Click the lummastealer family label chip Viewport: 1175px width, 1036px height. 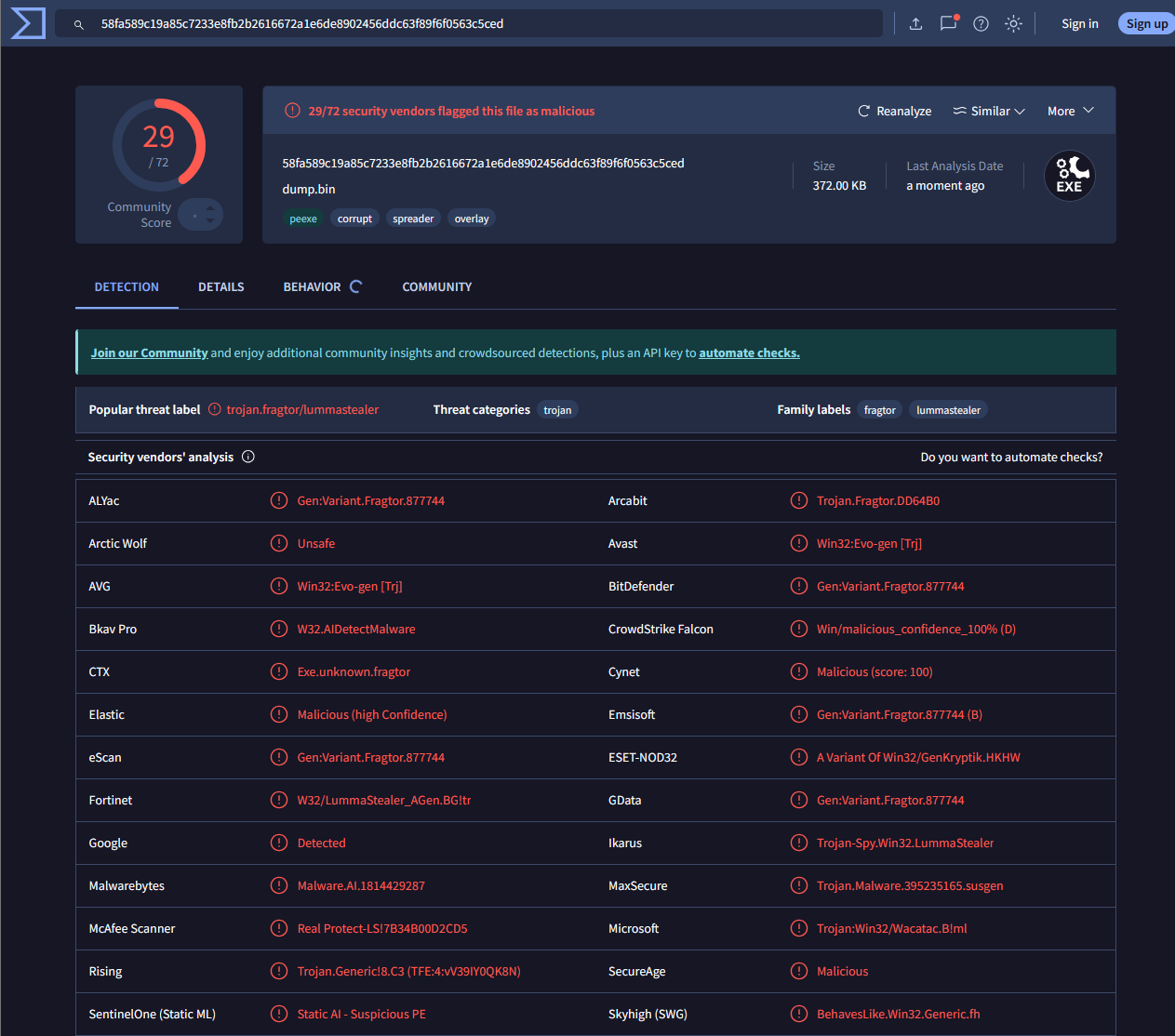[948, 410]
